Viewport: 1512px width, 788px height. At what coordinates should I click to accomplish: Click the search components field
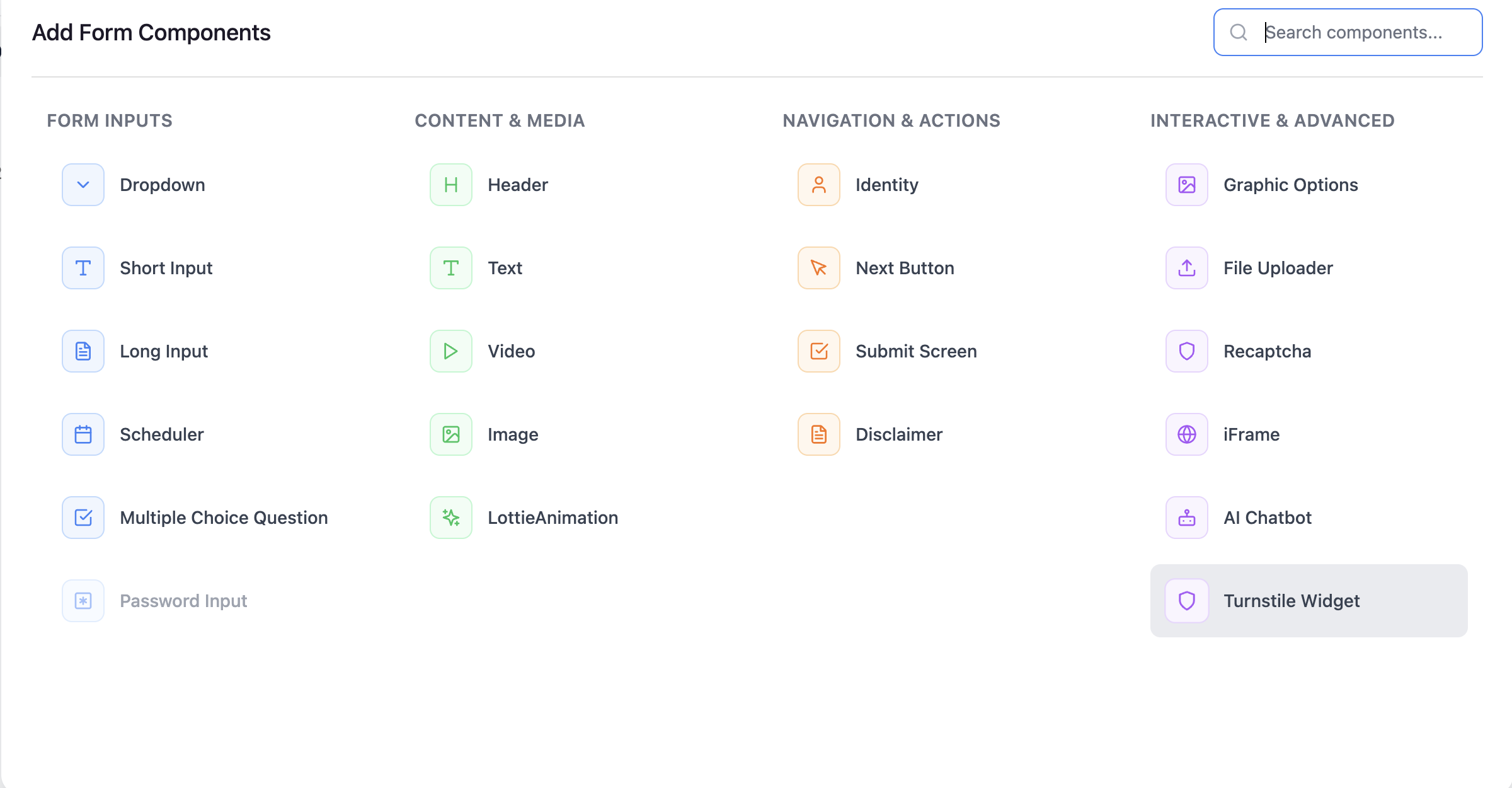tap(1354, 32)
